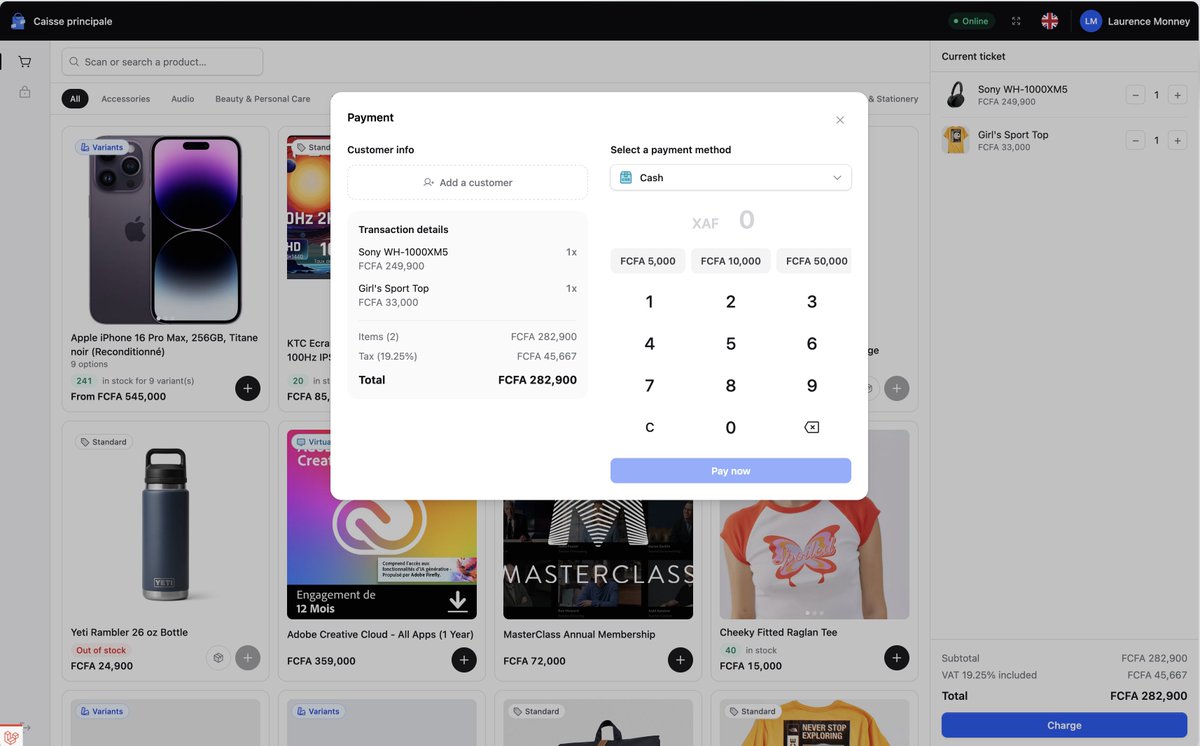The height and width of the screenshot is (746, 1200).
Task: Click the keypad backspace icon
Action: point(812,428)
